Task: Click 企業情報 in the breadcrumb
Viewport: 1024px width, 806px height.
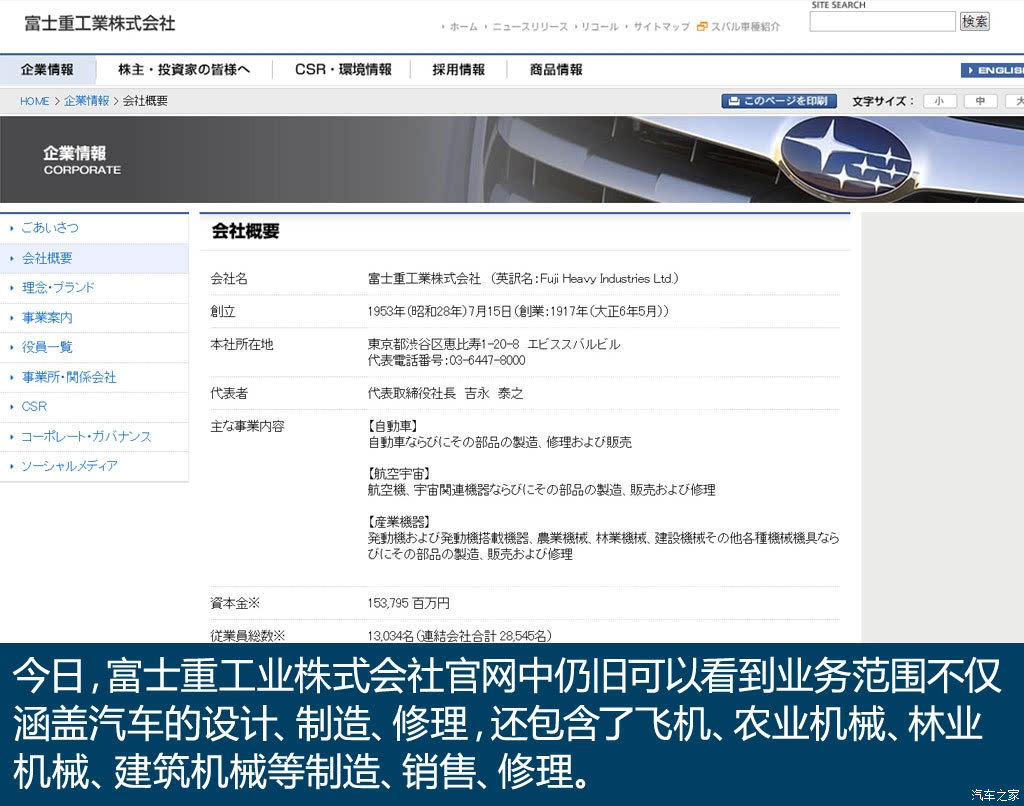Action: pyautogui.click(x=87, y=101)
